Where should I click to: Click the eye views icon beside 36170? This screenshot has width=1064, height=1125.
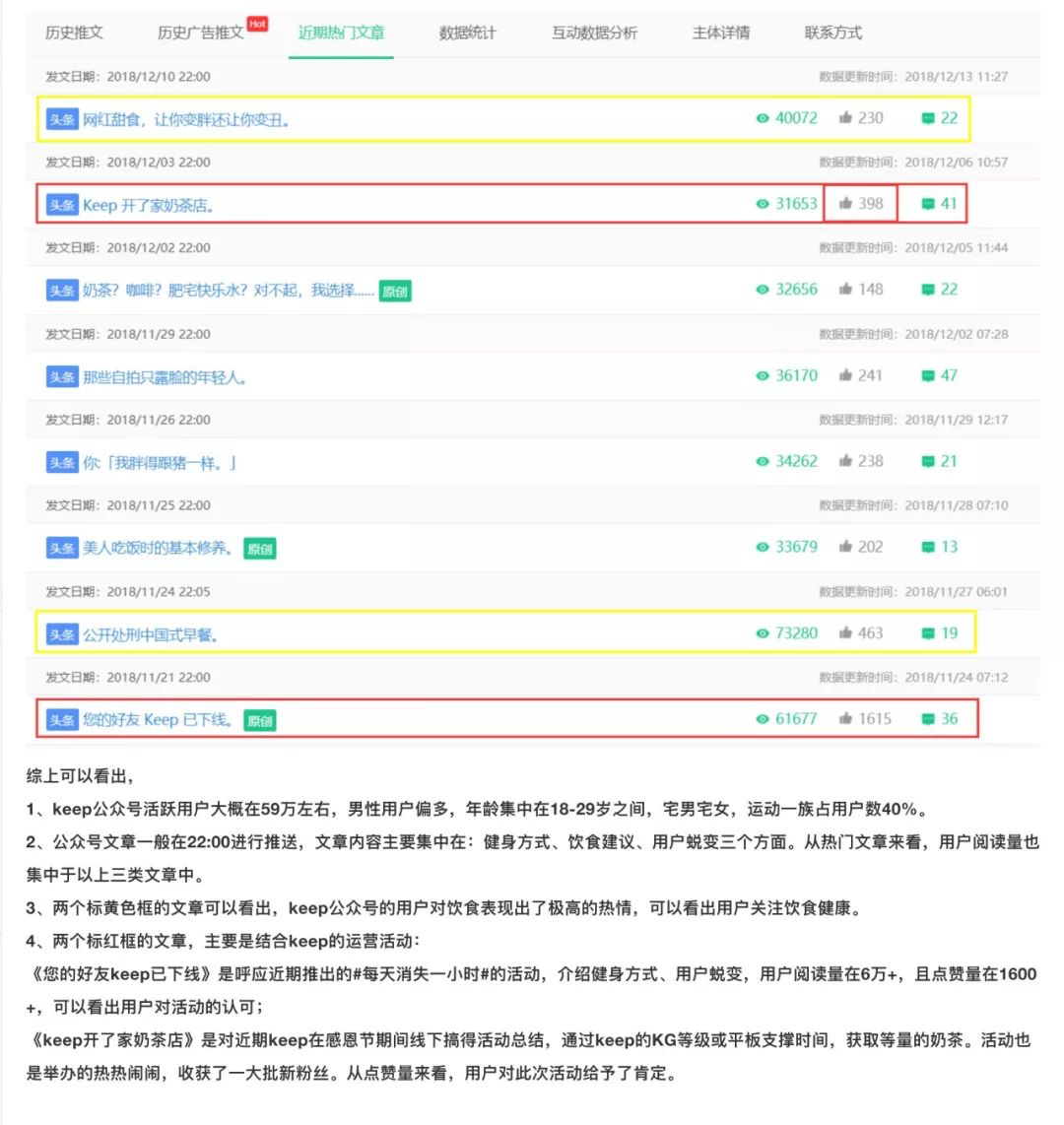pos(762,375)
